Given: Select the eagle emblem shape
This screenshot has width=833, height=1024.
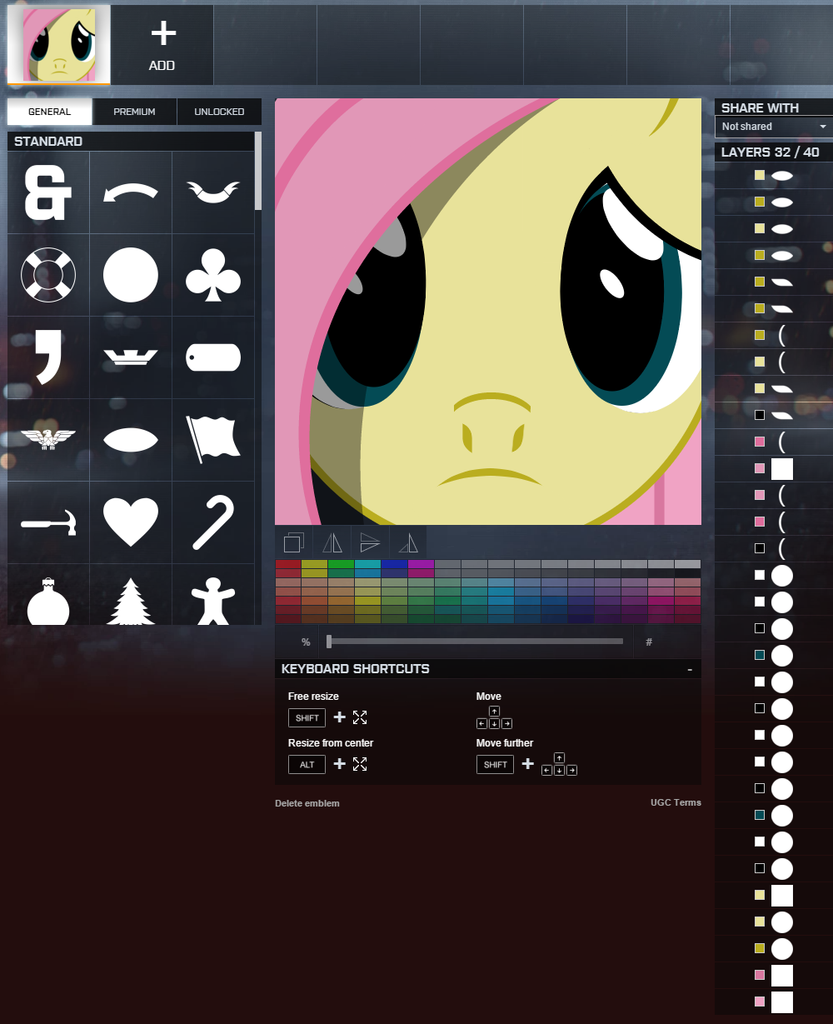Looking at the screenshot, I should point(48,439).
